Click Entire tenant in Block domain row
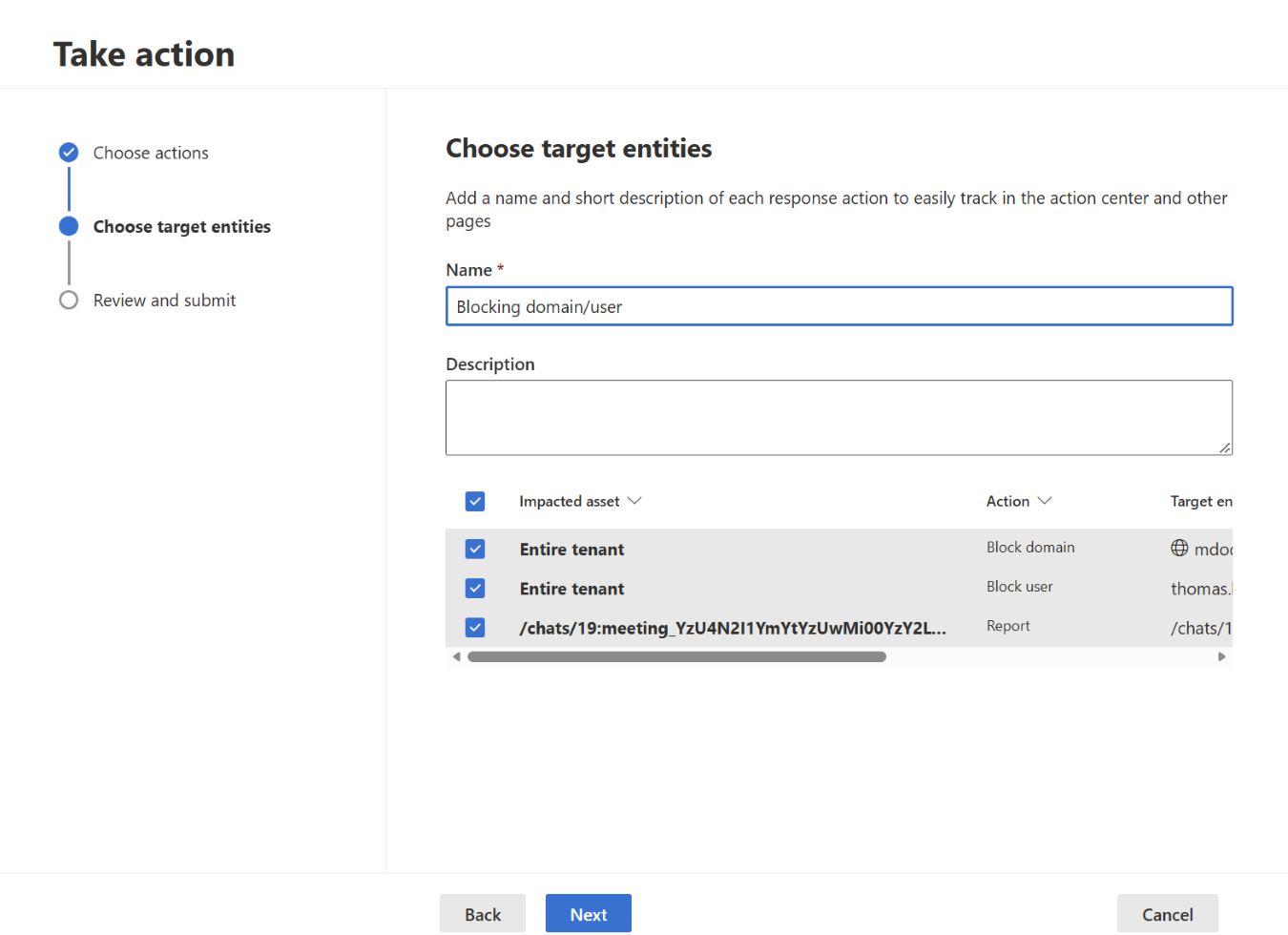The width and height of the screenshot is (1288, 935). coord(572,549)
